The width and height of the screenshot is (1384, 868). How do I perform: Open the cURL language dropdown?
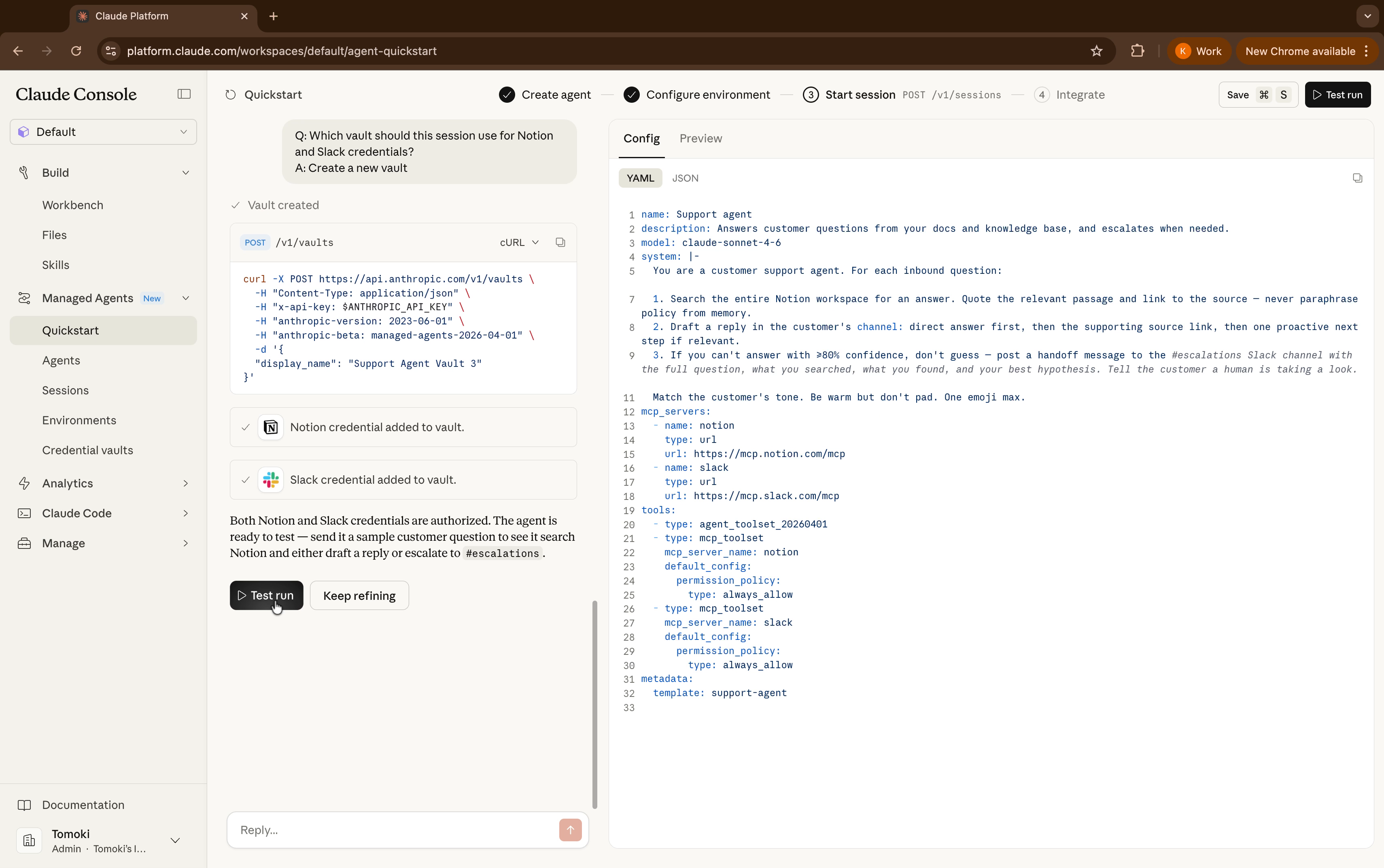point(519,242)
